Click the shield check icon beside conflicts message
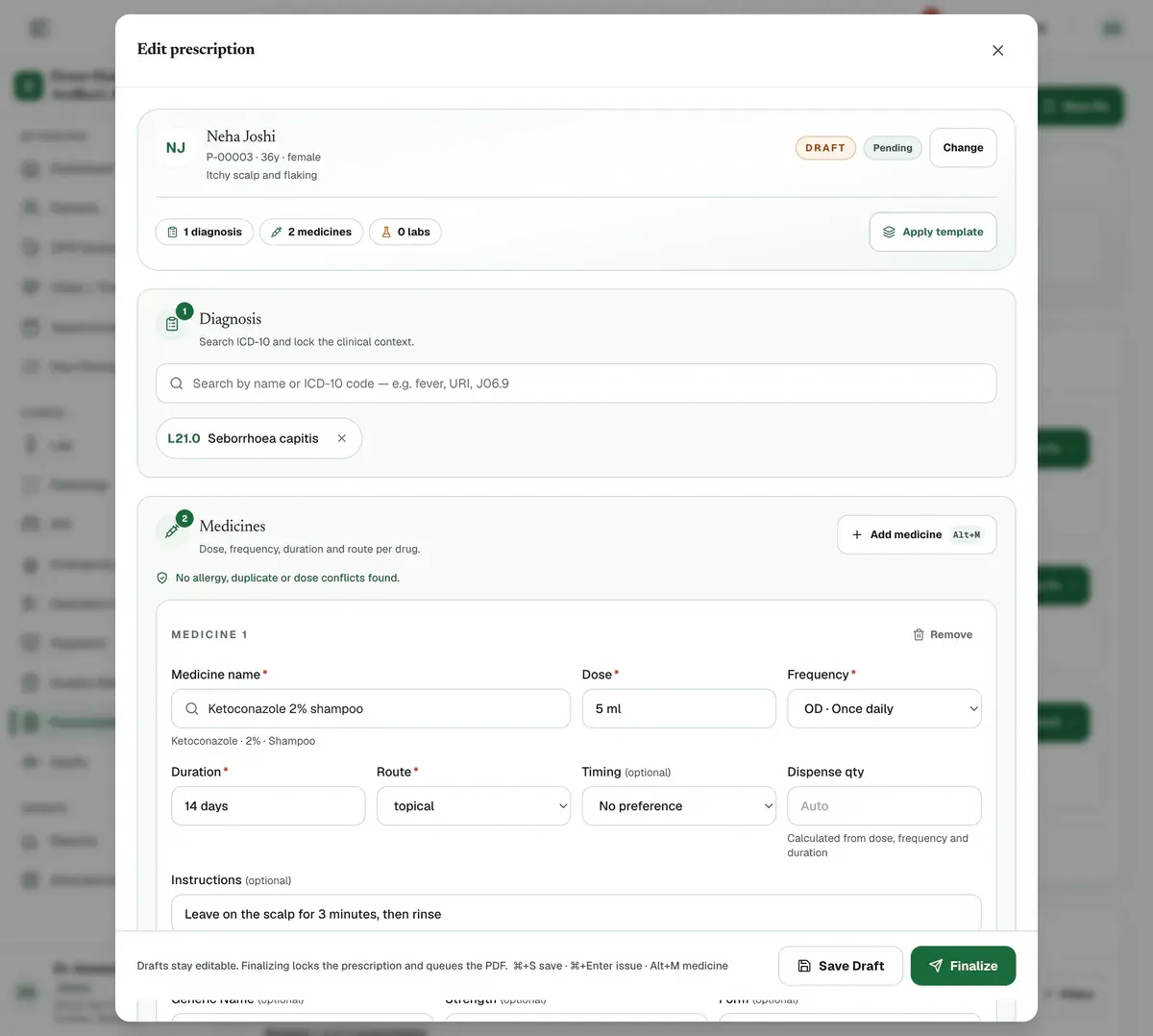This screenshot has height=1036, width=1153. [x=162, y=578]
